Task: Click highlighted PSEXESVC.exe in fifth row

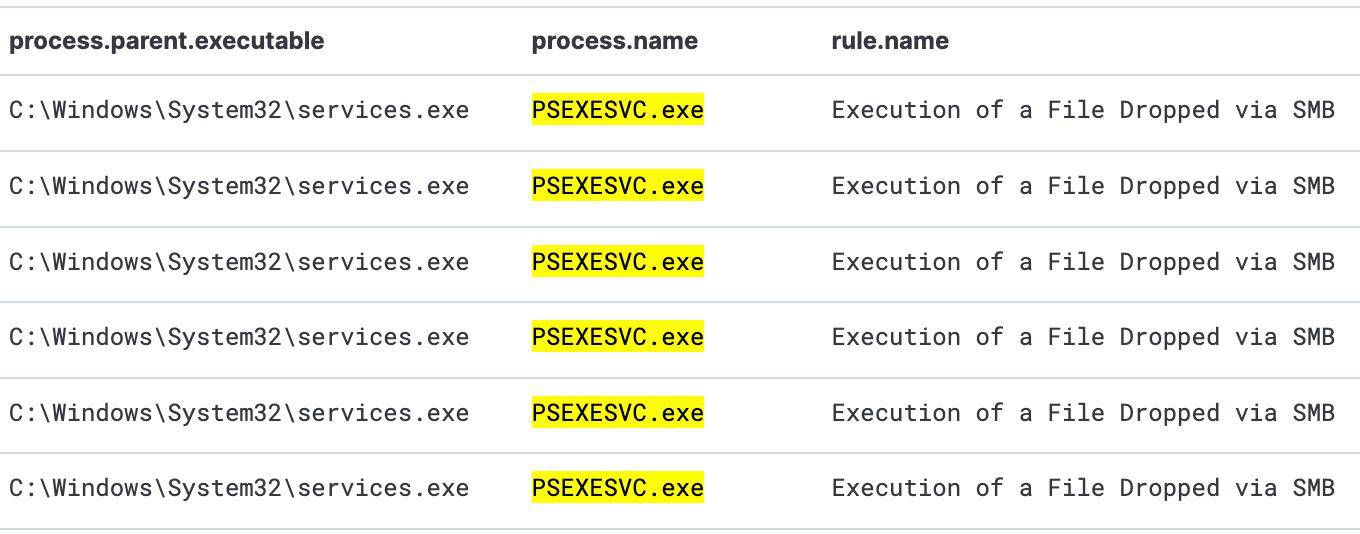Action: (x=617, y=413)
